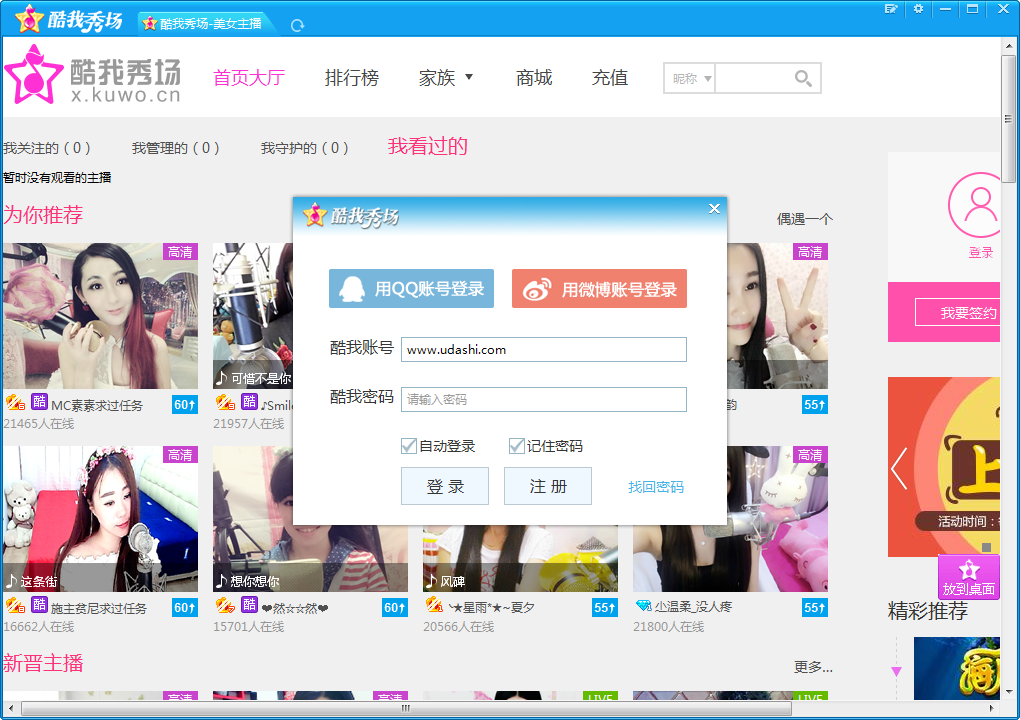Screen dimensions: 1020x720
Task: Click the vertical page scrollbar thumb
Action: point(1008,118)
